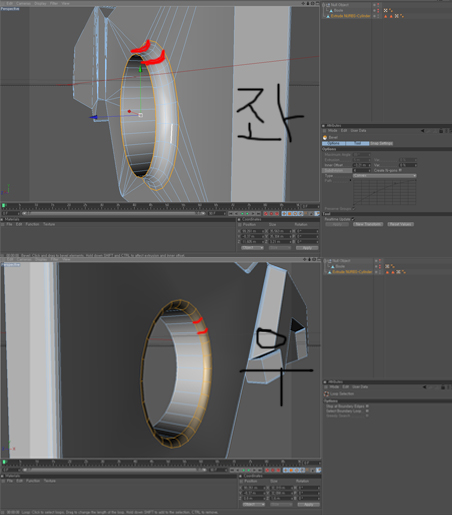Click the Subdivision value field
This screenshot has height=515, width=452.
coord(362,170)
